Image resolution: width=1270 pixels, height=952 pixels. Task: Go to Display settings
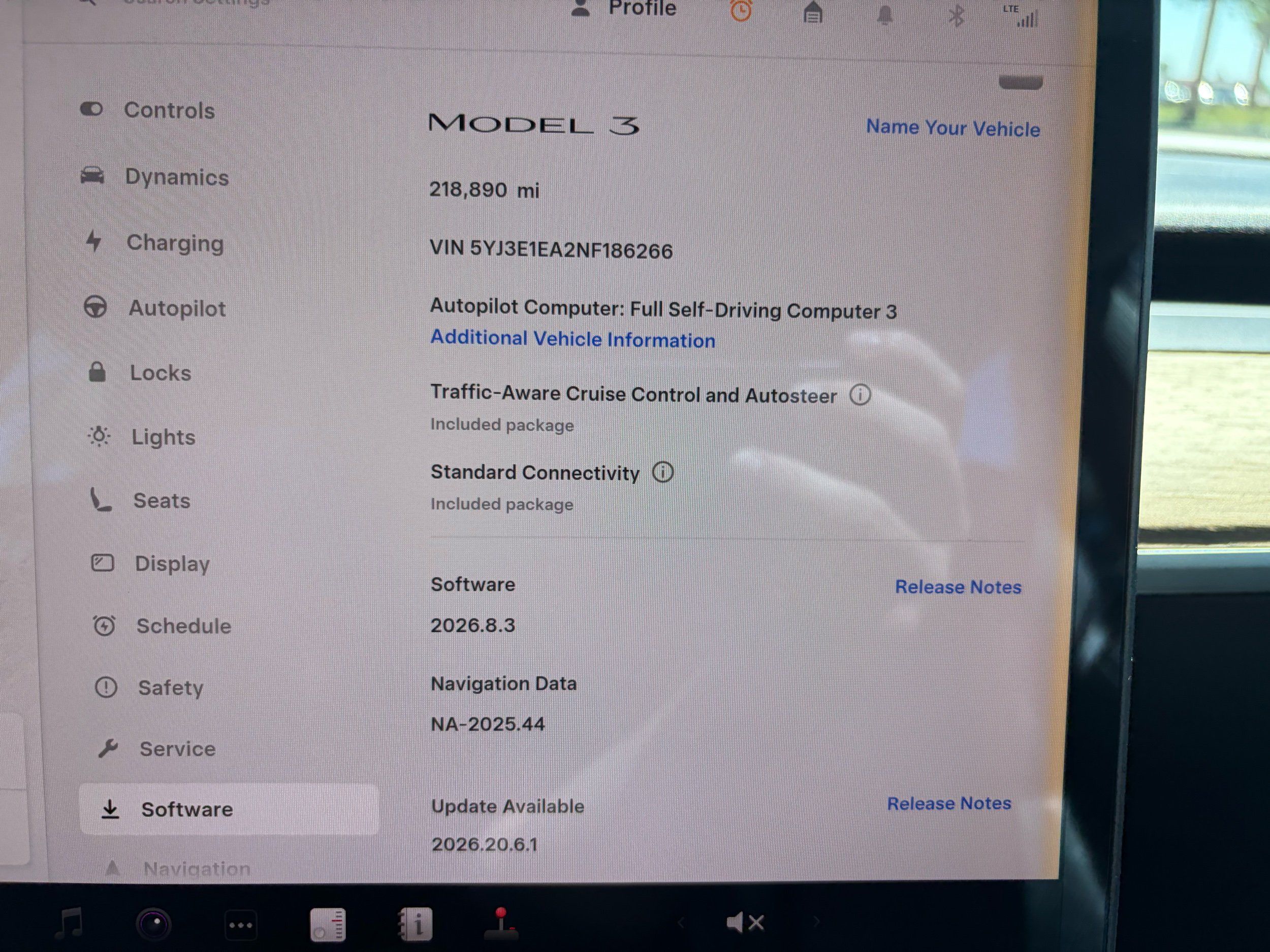tap(150, 564)
